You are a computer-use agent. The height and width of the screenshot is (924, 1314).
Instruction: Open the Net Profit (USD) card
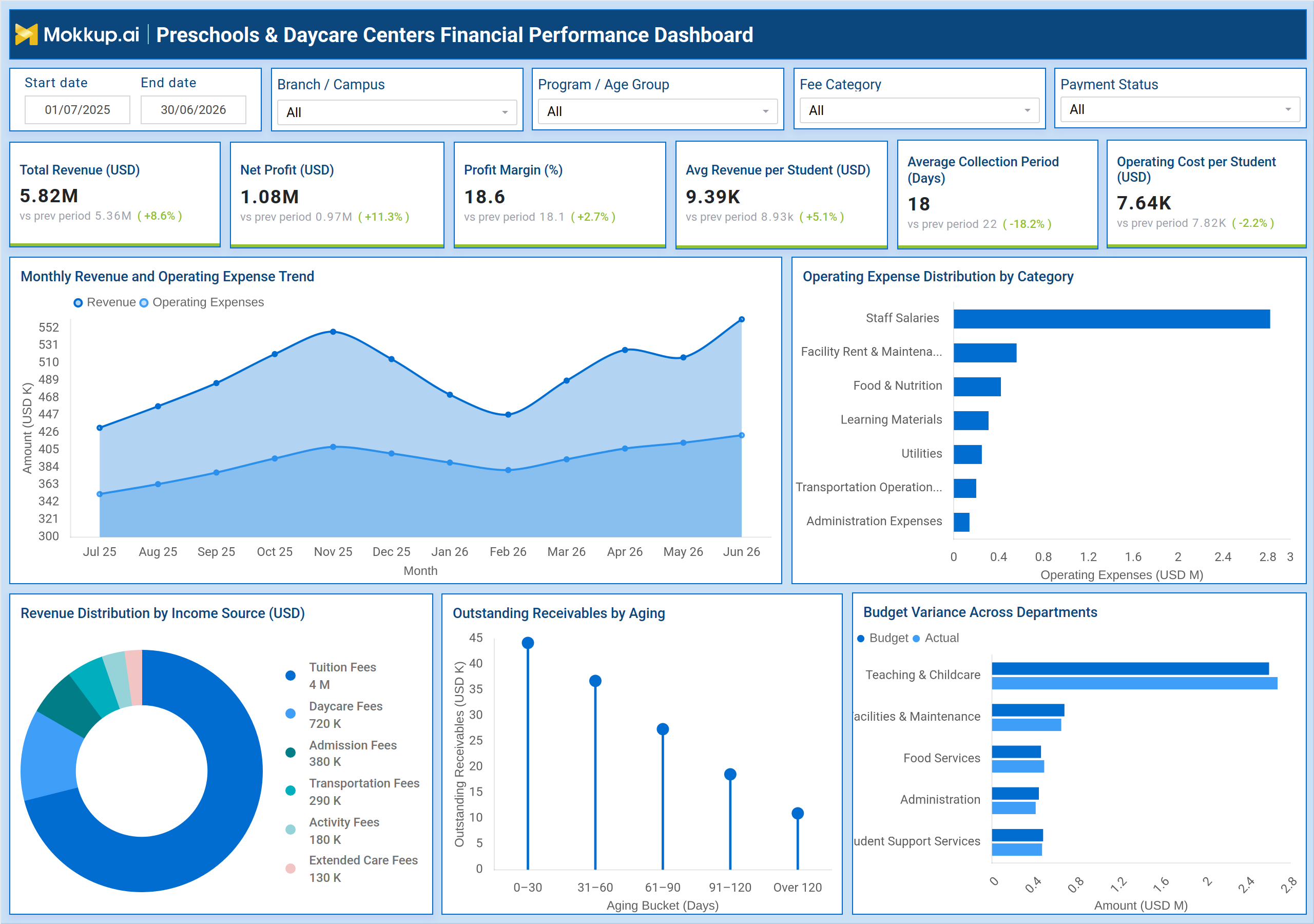tap(337, 195)
